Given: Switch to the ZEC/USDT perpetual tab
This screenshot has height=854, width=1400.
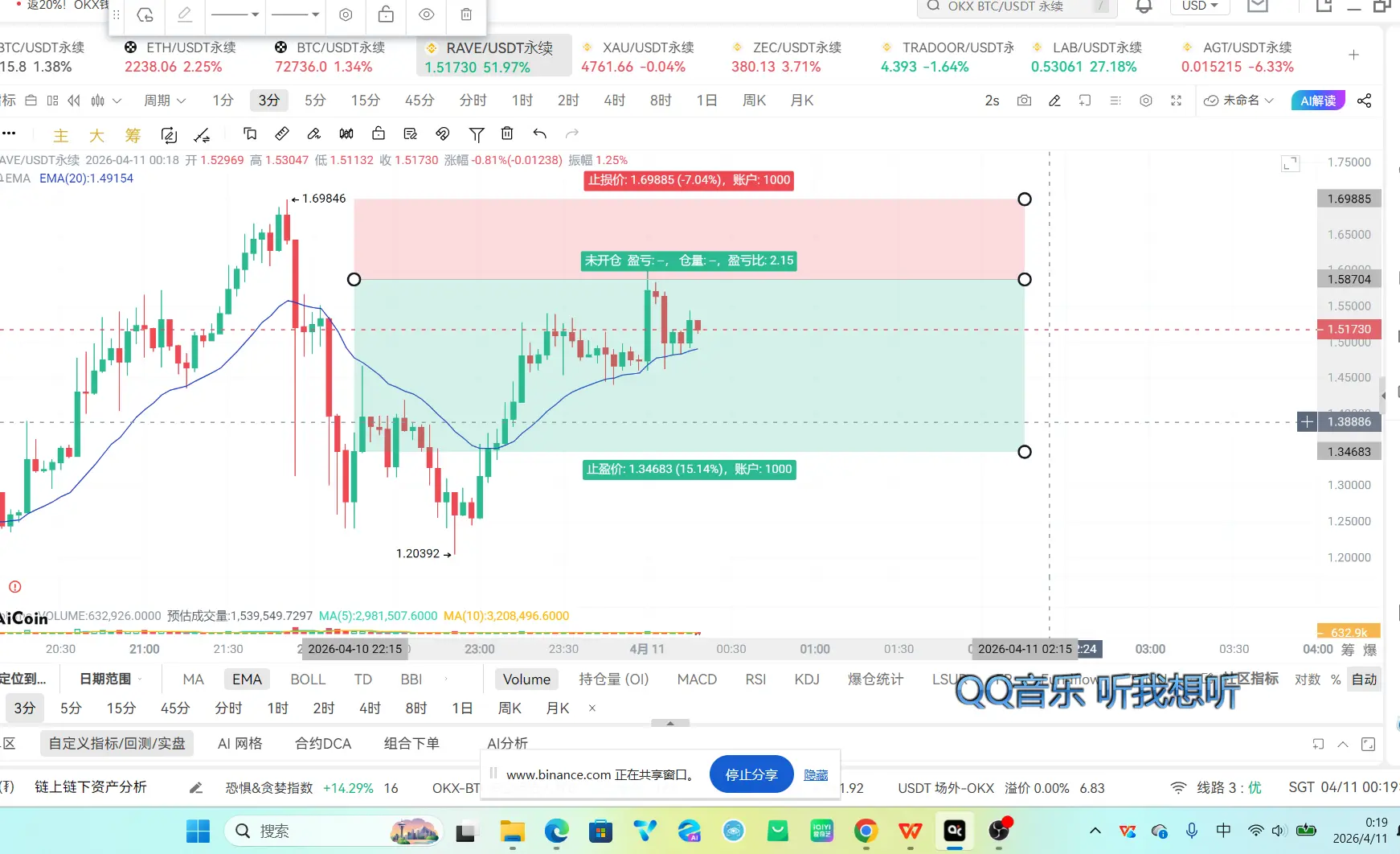Looking at the screenshot, I should click(786, 57).
